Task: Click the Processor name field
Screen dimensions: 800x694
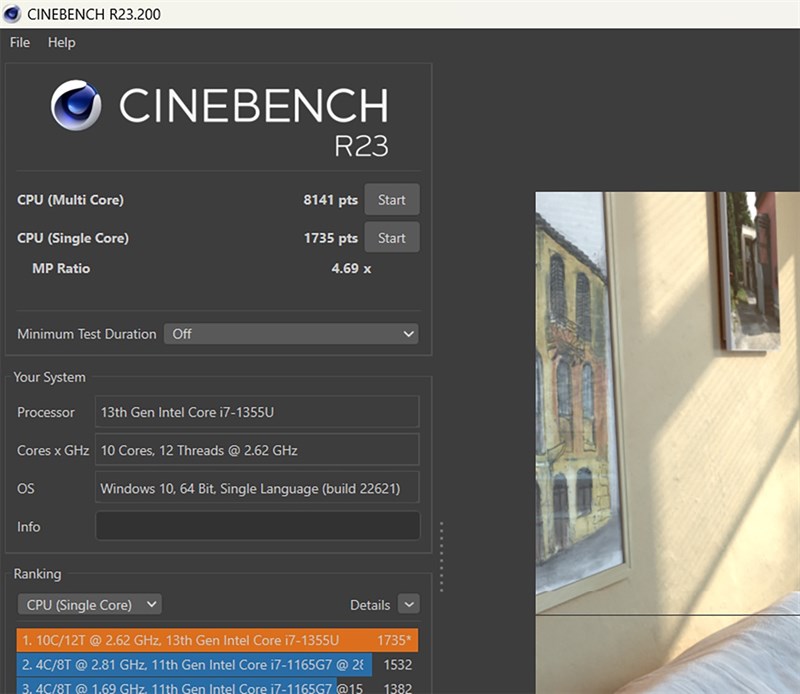Action: (x=257, y=412)
